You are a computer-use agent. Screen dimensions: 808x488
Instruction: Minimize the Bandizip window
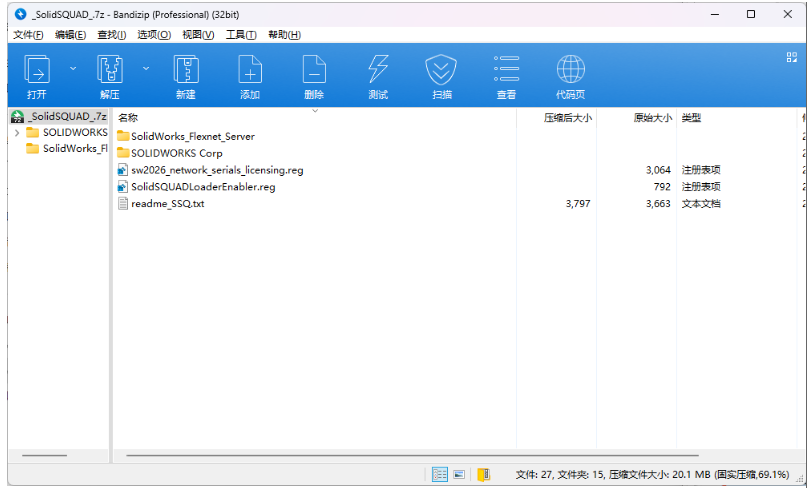click(x=715, y=14)
